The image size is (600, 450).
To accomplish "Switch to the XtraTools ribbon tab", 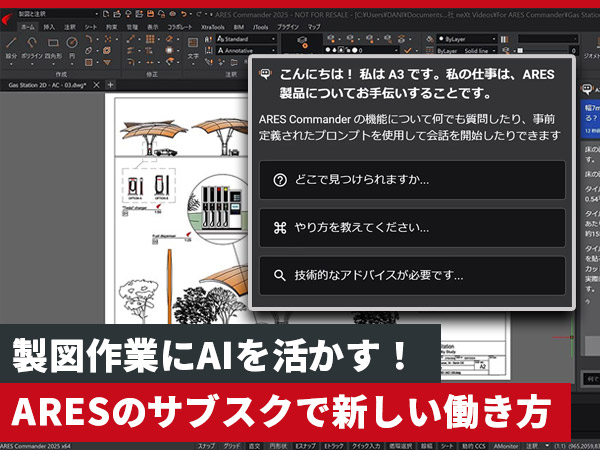I will [x=213, y=27].
